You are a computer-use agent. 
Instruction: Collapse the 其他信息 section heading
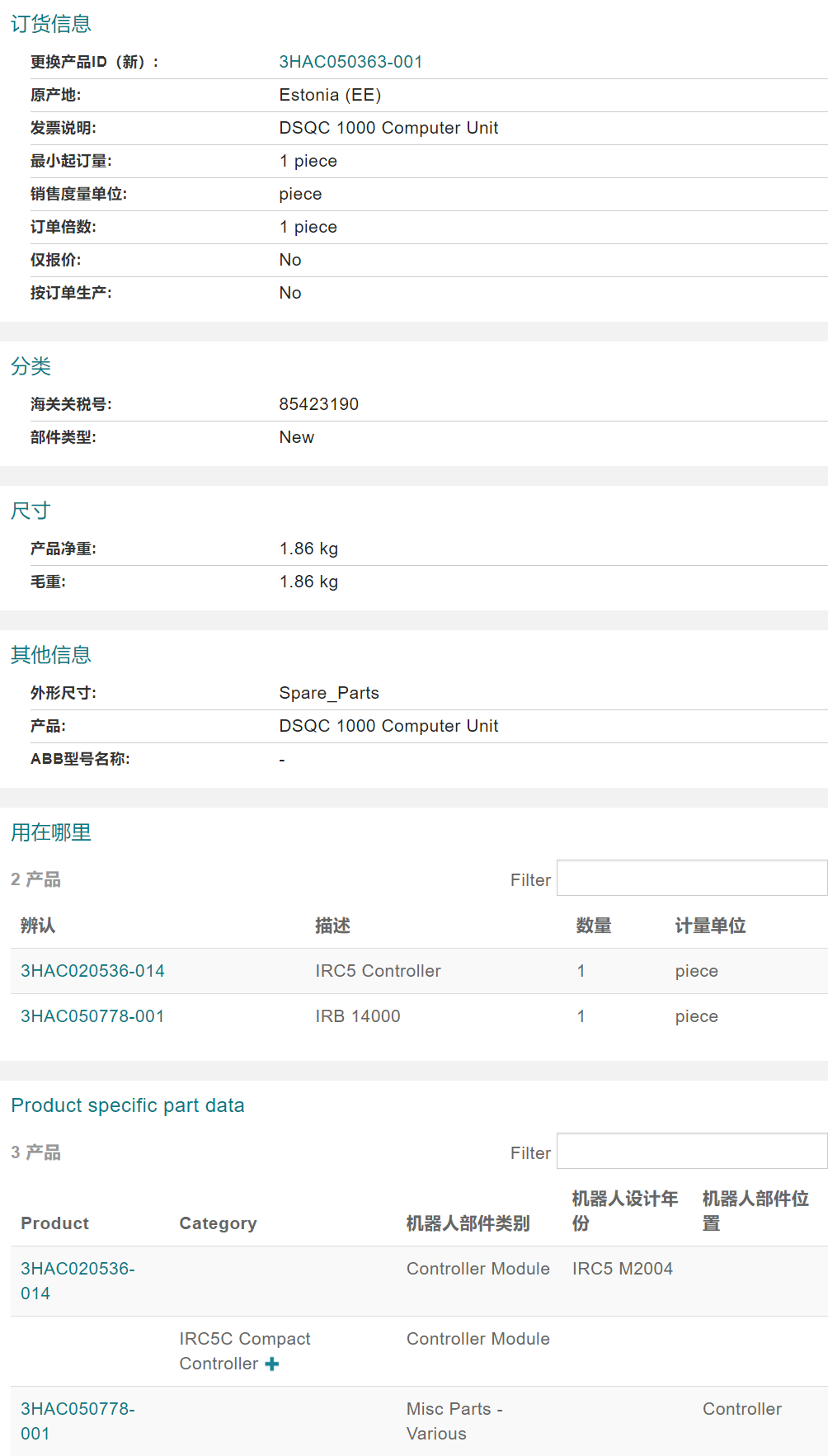point(51,655)
